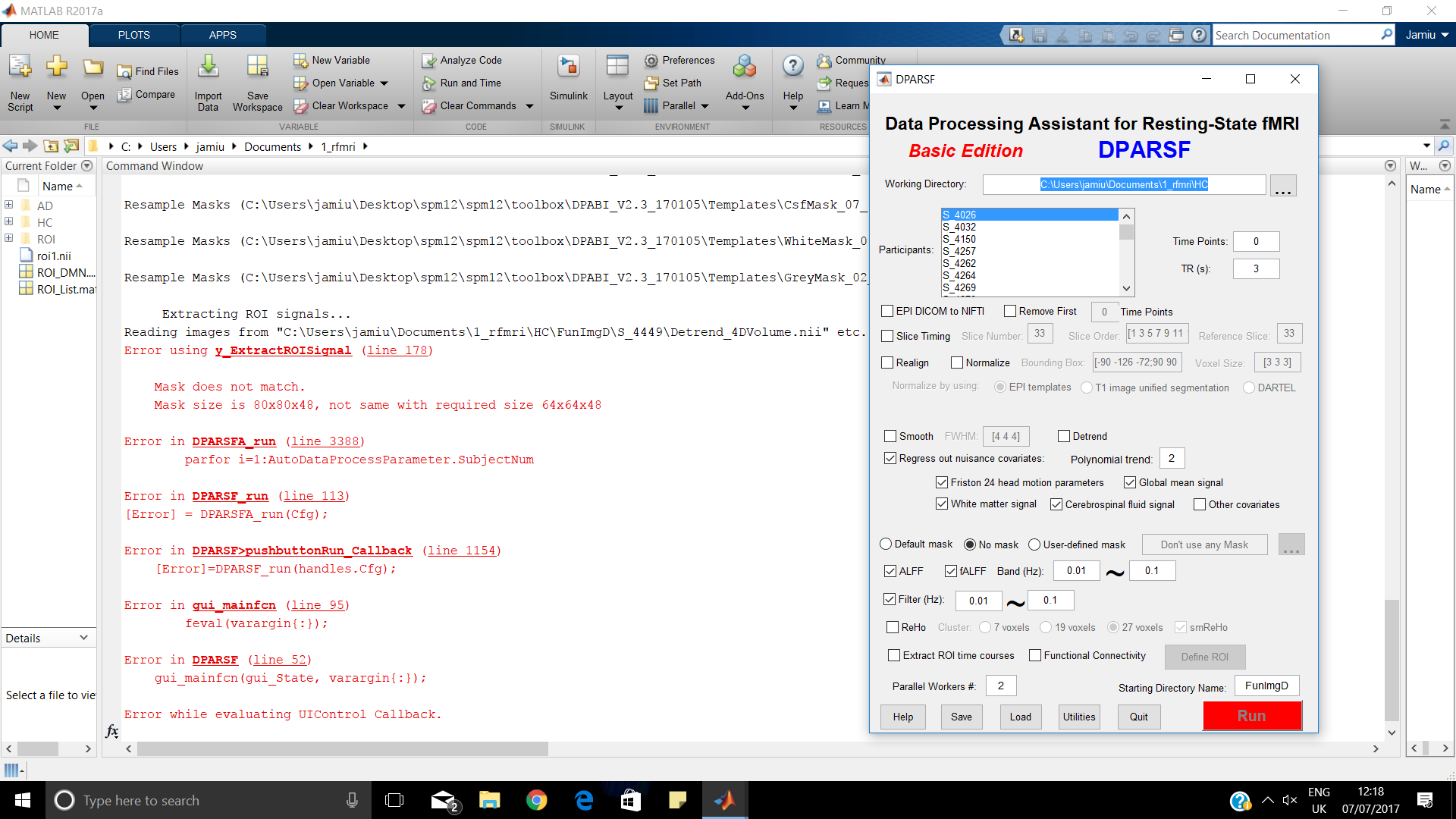Image resolution: width=1456 pixels, height=819 pixels.
Task: Check the Remove First option
Action: tap(1010, 311)
